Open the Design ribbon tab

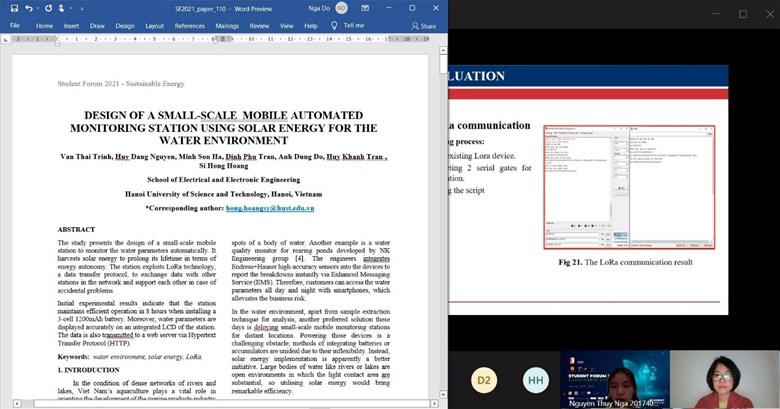click(x=125, y=26)
